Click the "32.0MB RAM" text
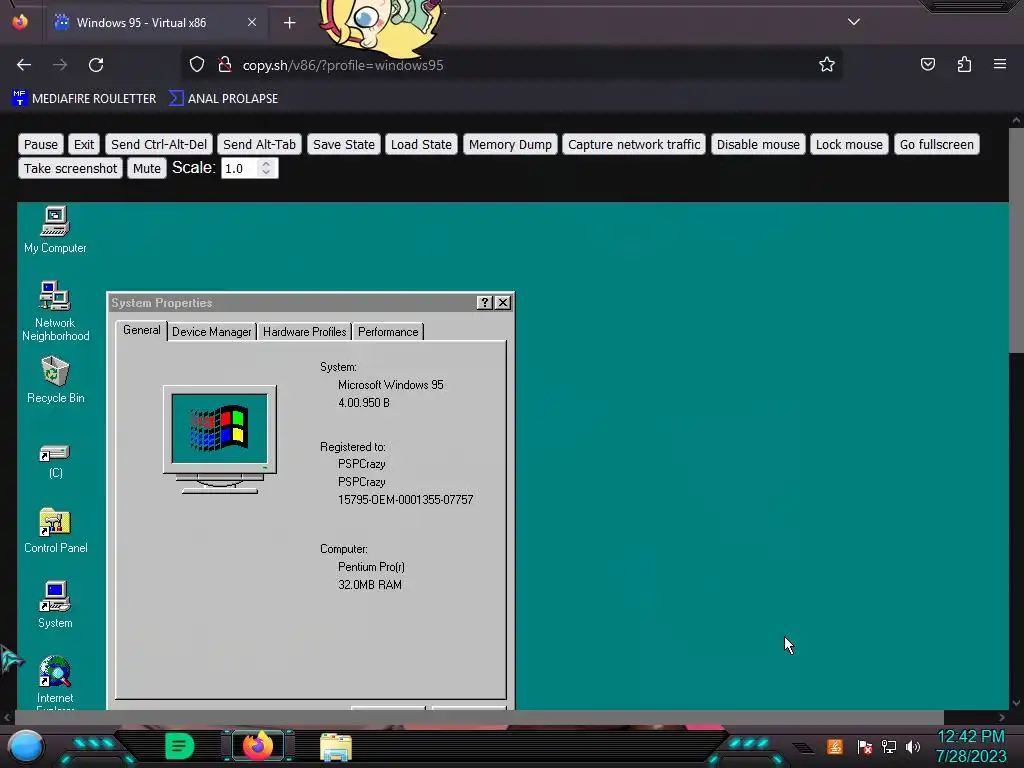Image resolution: width=1024 pixels, height=768 pixels. point(370,584)
